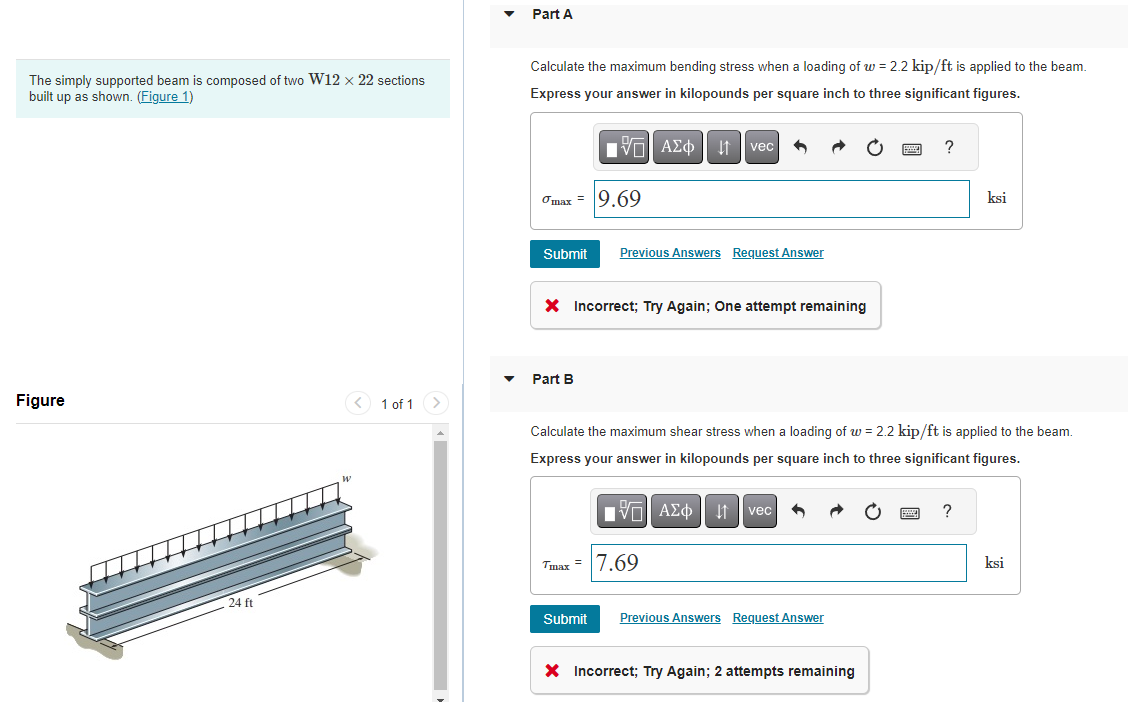Reset the Part B answer field

[x=873, y=511]
